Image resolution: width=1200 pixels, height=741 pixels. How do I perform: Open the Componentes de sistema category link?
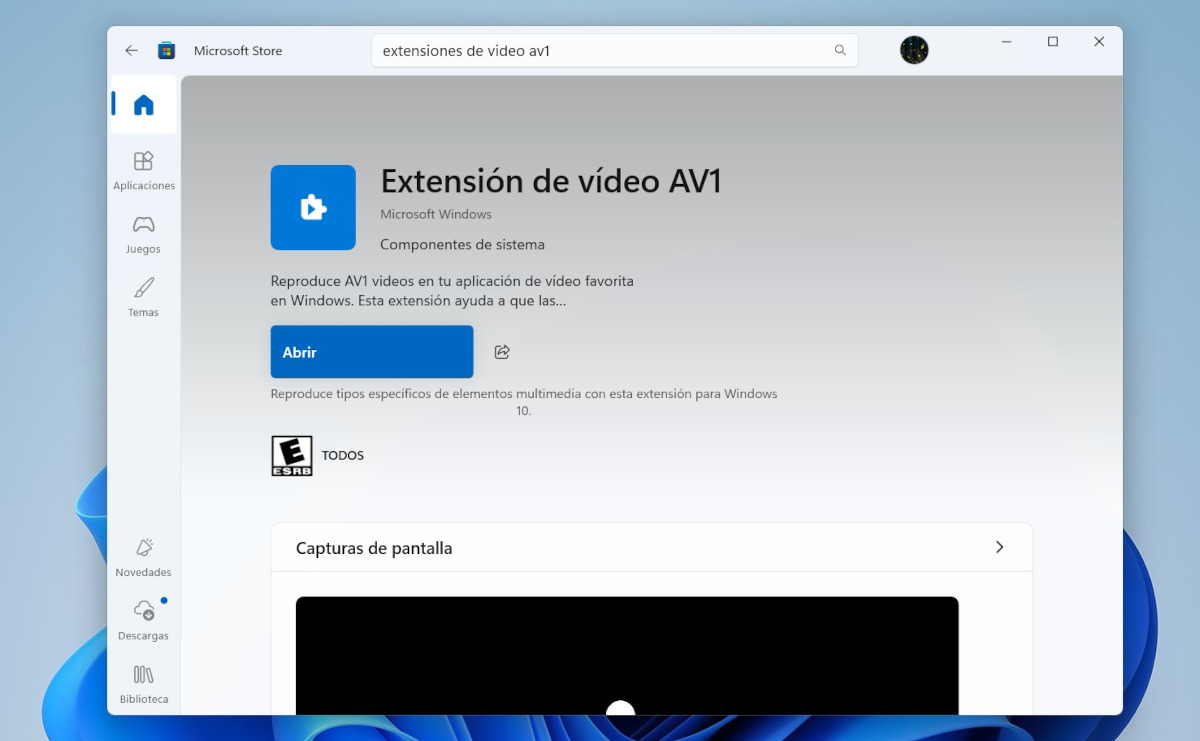[462, 244]
